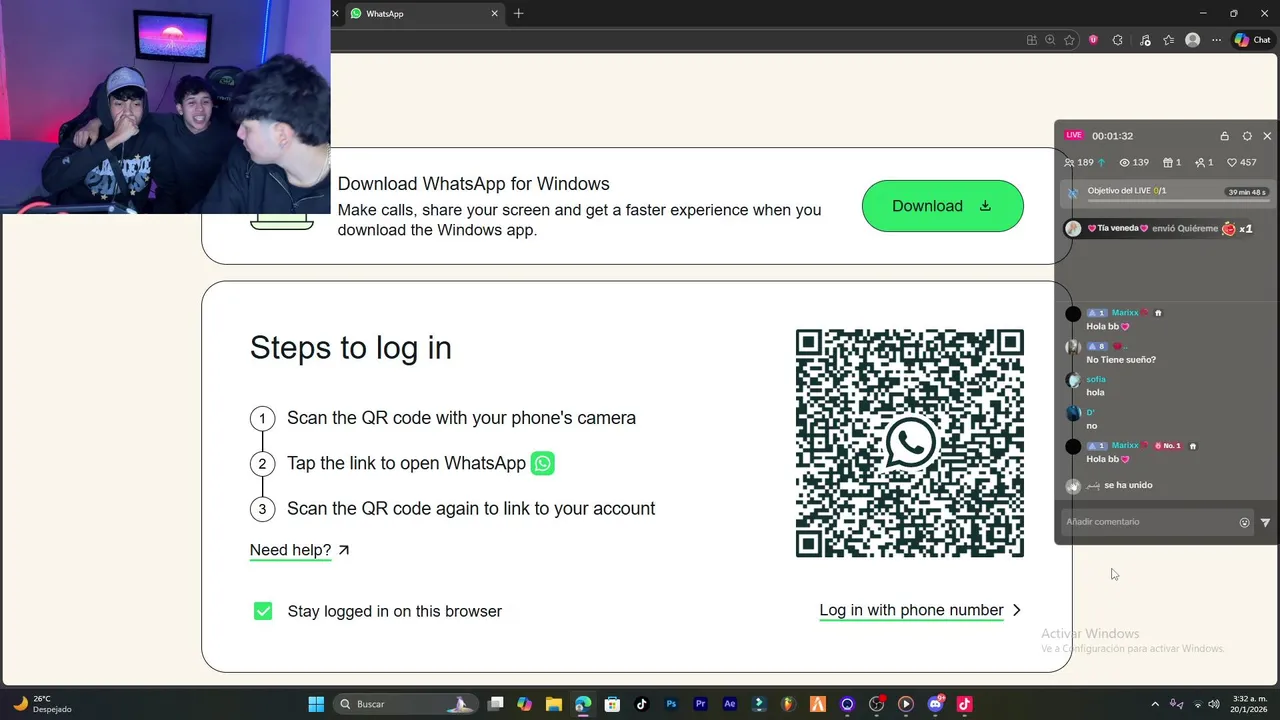Viewport: 1280px width, 720px height.
Task: Open the browser Settings and more menu
Action: click(x=1216, y=40)
